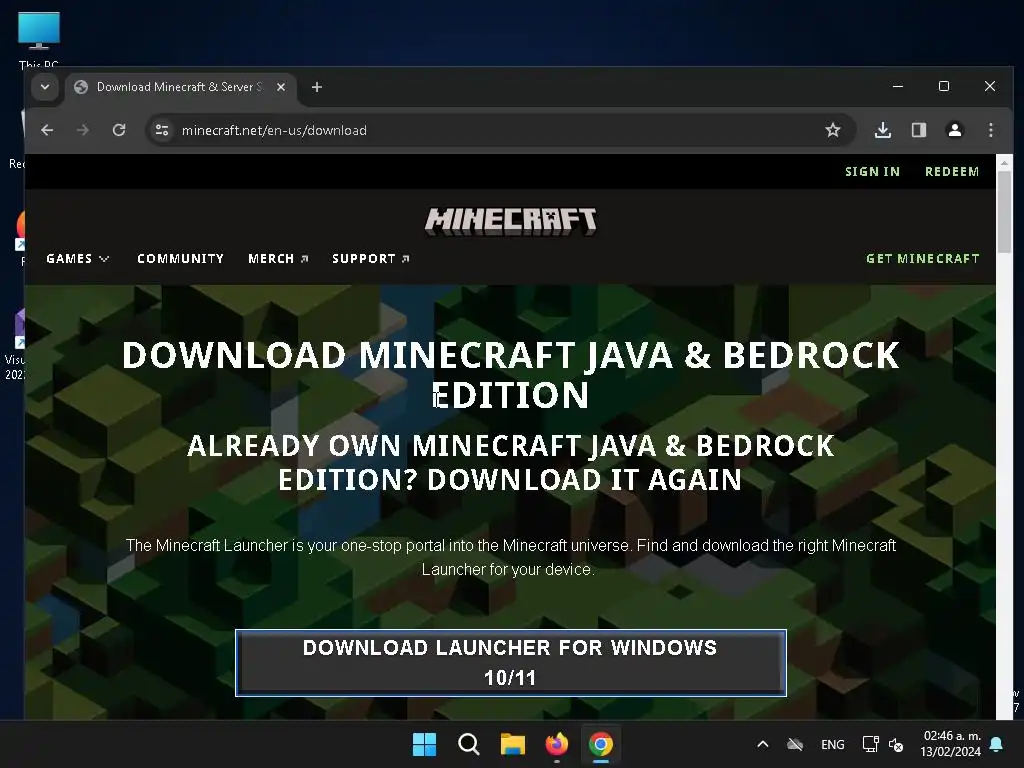Click the page vertical scrollbar thumb
Screen dimensions: 1024x768
tap(1004, 212)
